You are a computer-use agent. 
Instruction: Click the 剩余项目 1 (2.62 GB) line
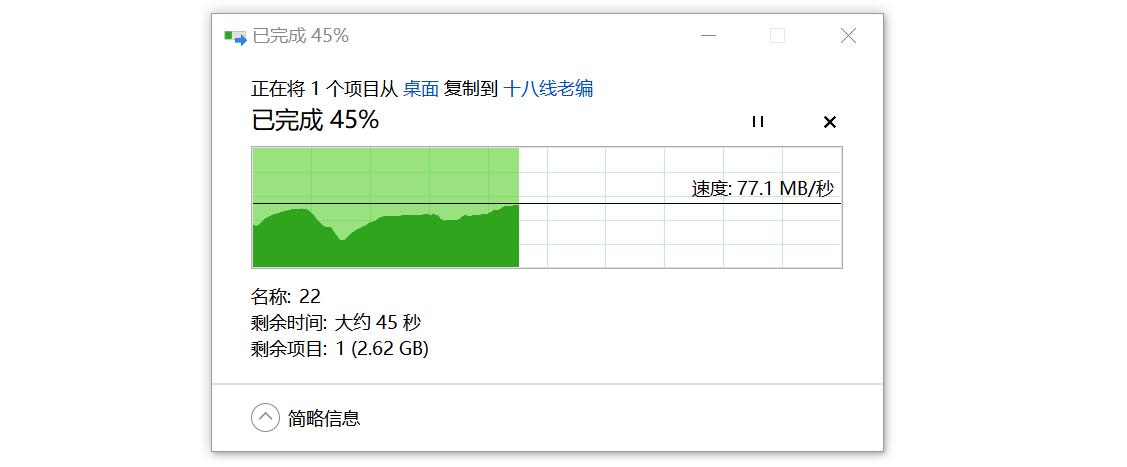[x=339, y=349]
